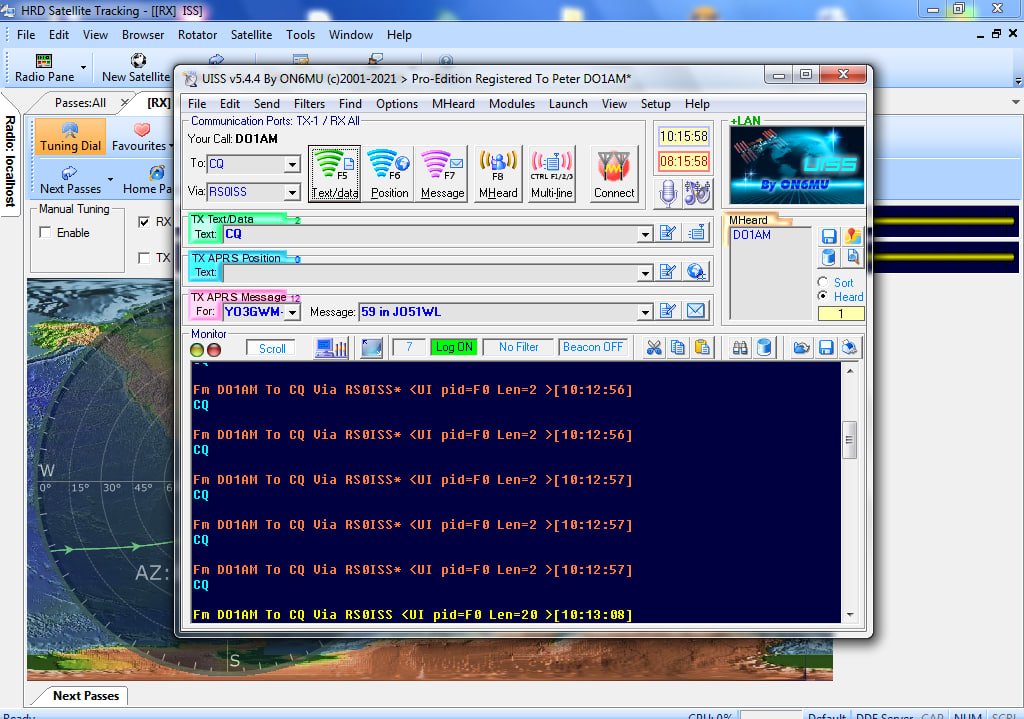Click the copy icon in Monitor toolbar

pyautogui.click(x=677, y=347)
